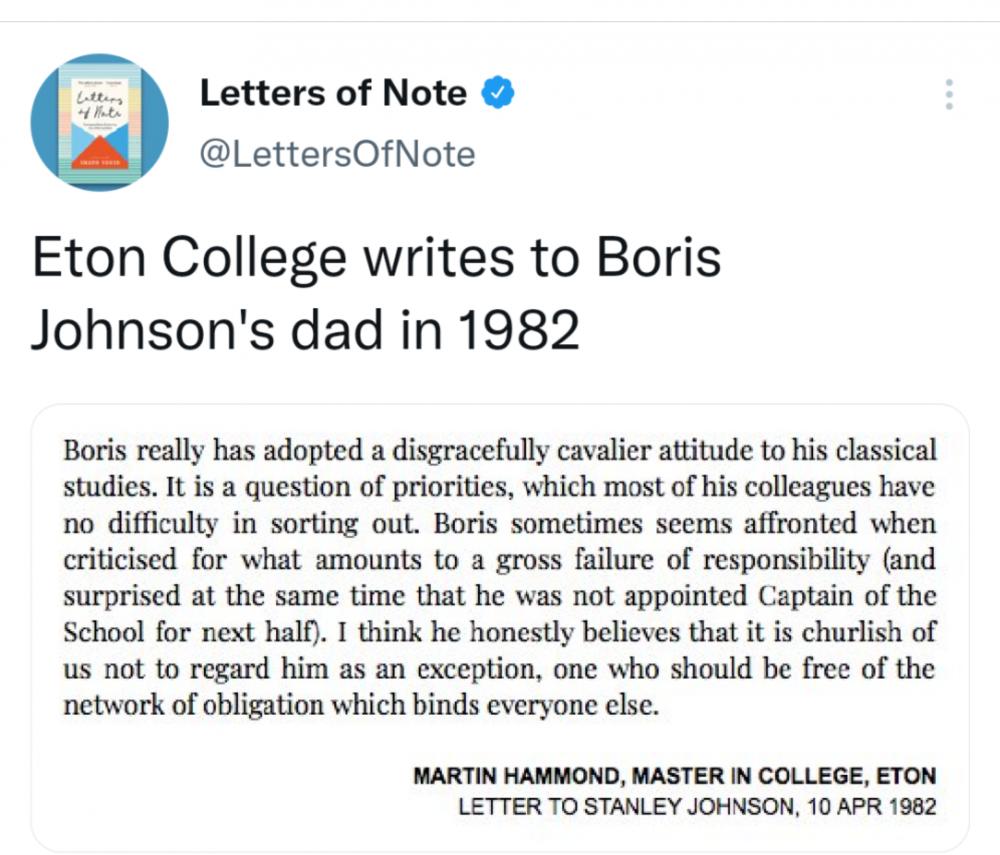Click the word Boris in the tweet headline

pyautogui.click(x=659, y=257)
